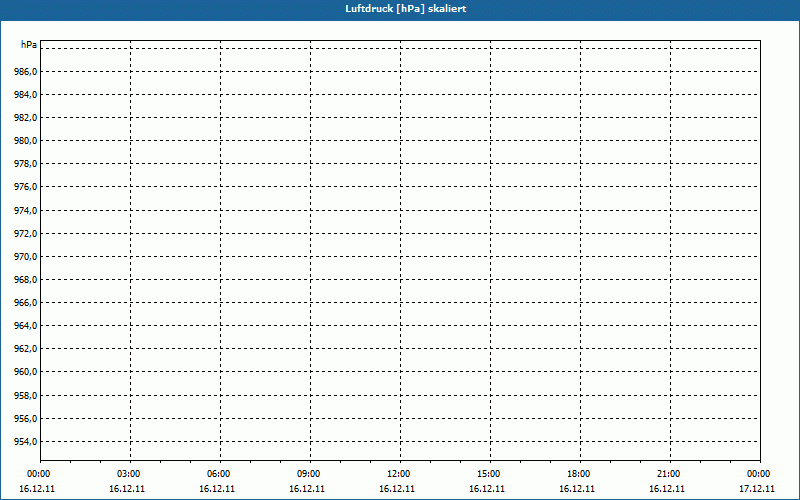Viewport: 800px width, 500px height.
Task: Select the 968,0 y-axis value
Action: coord(26,279)
